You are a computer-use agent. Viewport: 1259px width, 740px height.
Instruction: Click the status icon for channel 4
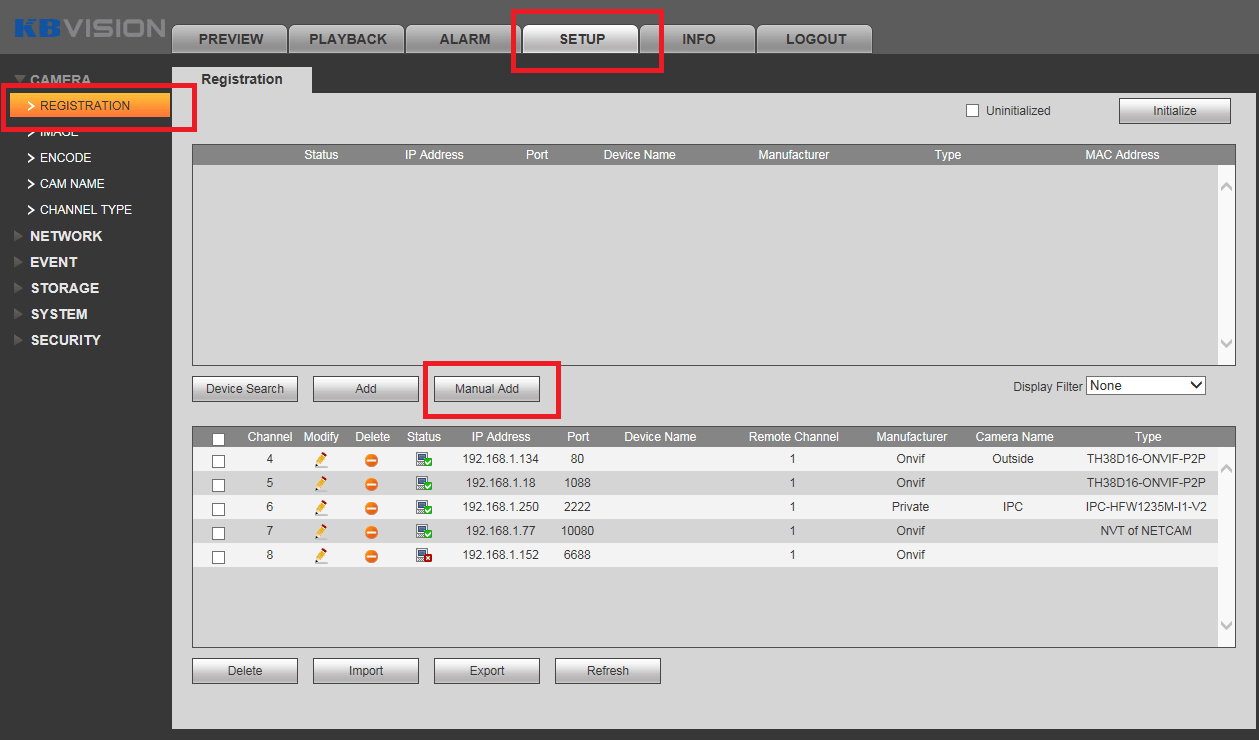coord(424,460)
